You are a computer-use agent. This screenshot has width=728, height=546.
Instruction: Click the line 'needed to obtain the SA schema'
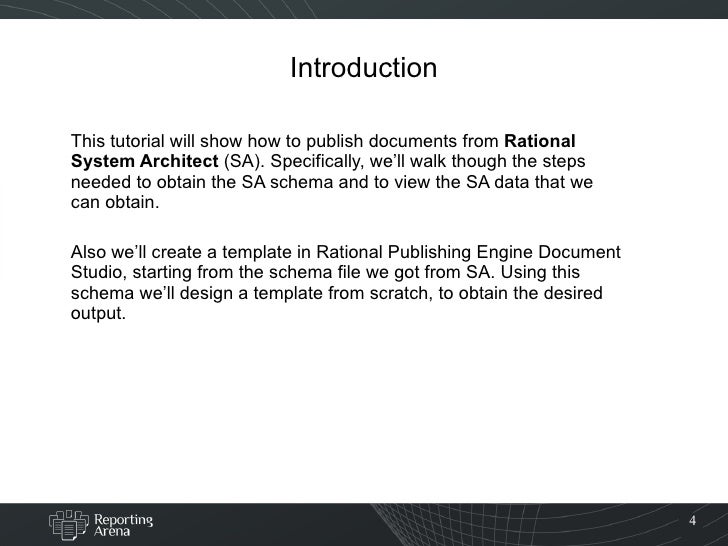coord(332,182)
